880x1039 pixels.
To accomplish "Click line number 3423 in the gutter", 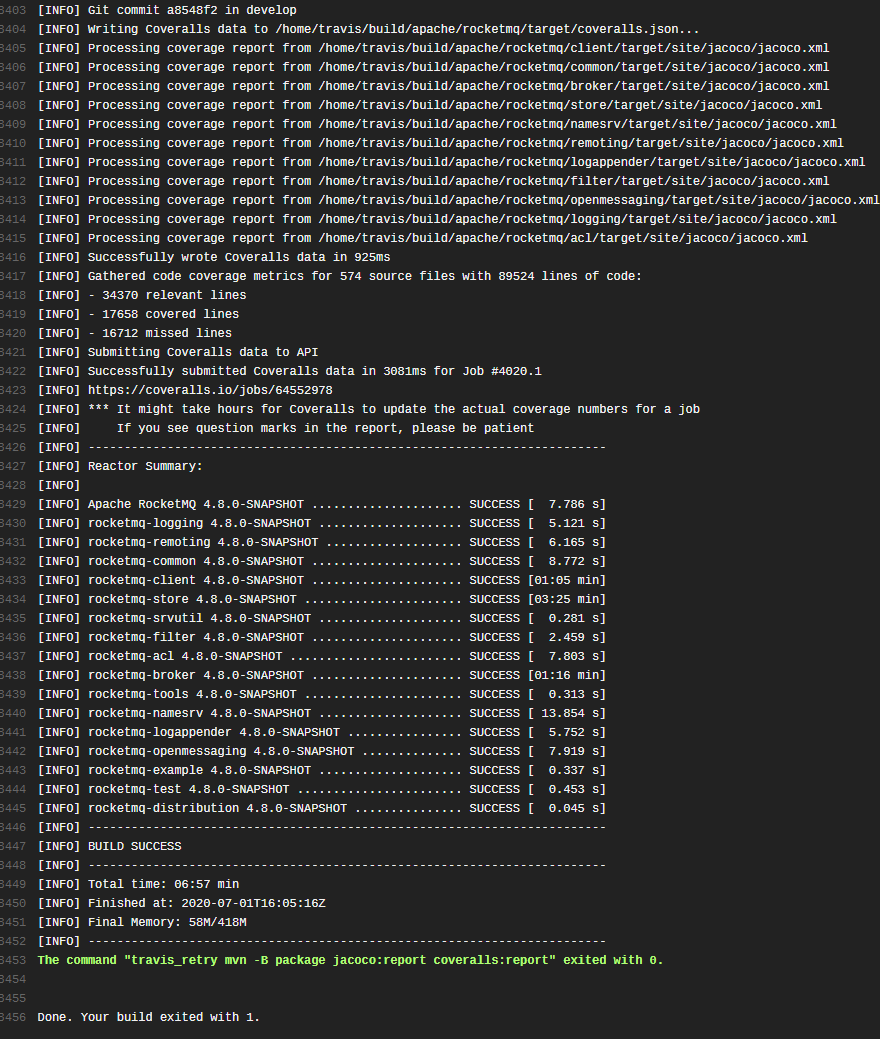I will click(13, 390).
